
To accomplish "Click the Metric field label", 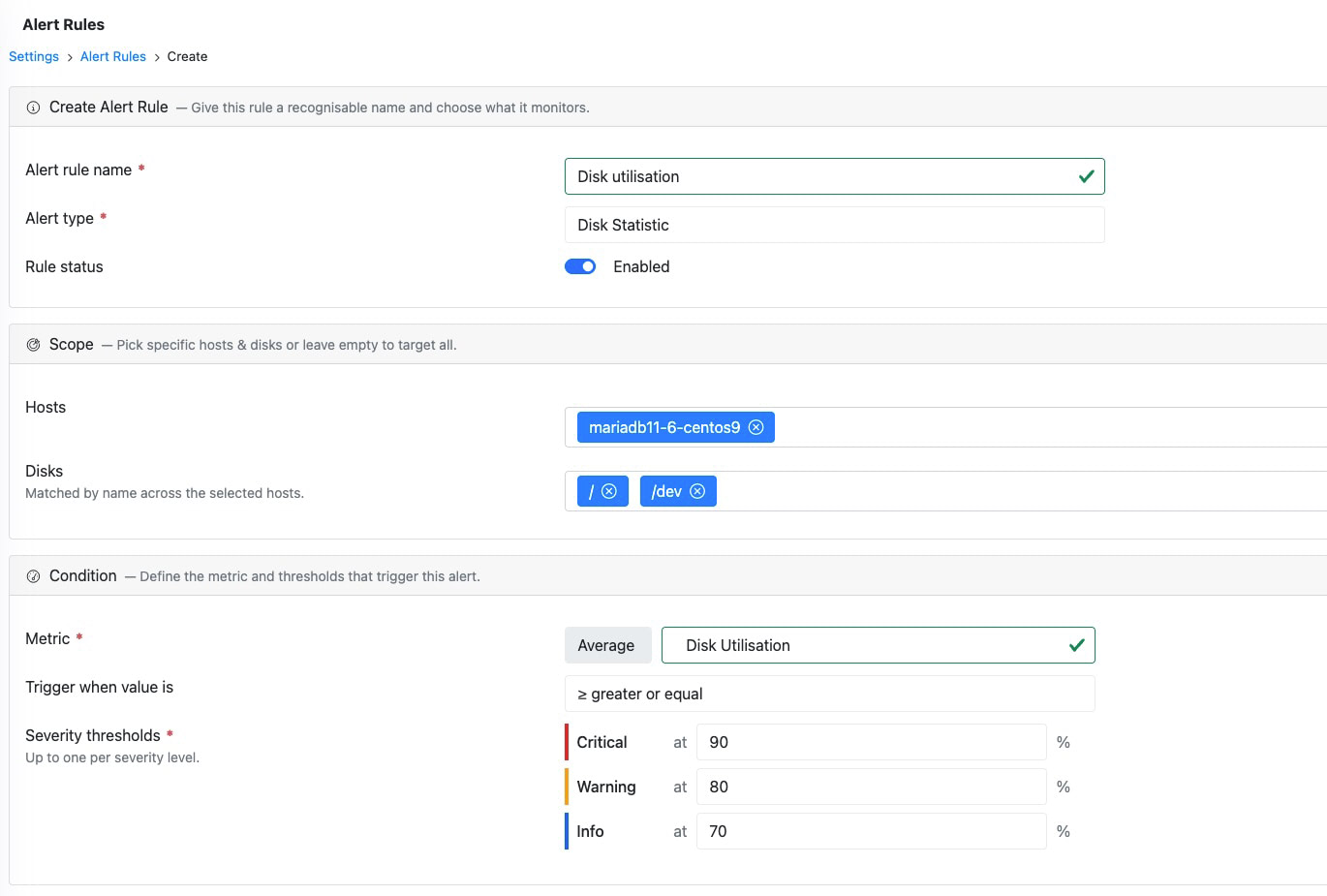I will (x=47, y=638).
